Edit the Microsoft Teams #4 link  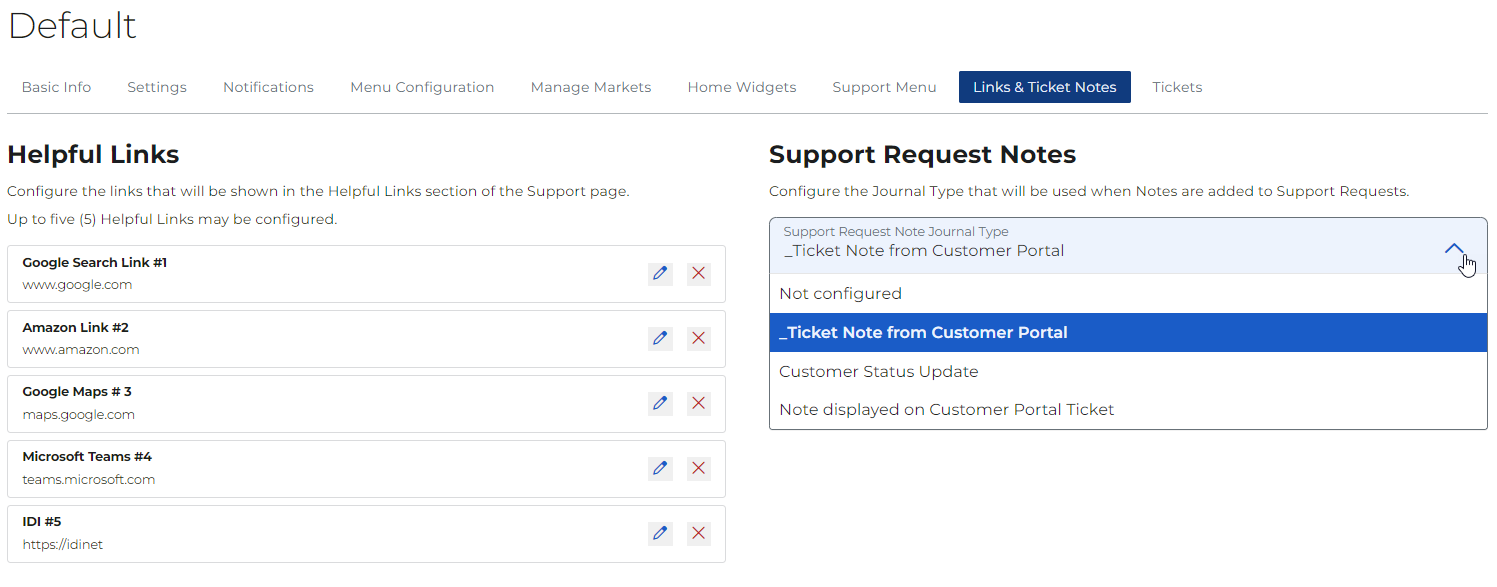(x=660, y=468)
